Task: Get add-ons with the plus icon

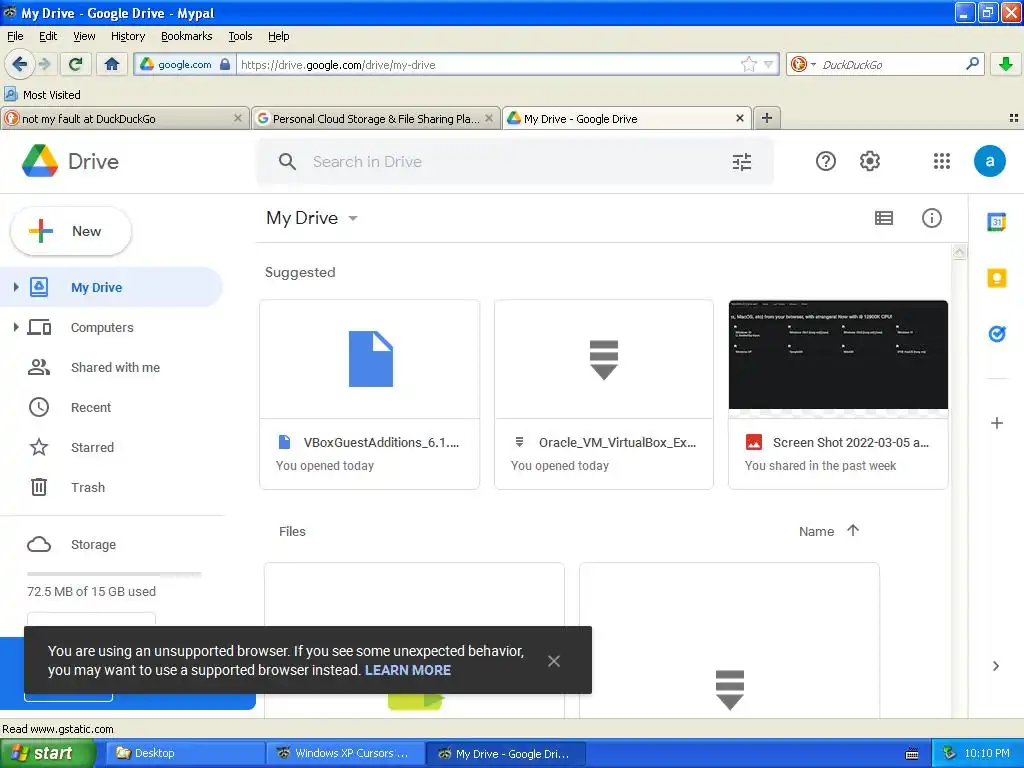Action: tap(997, 423)
